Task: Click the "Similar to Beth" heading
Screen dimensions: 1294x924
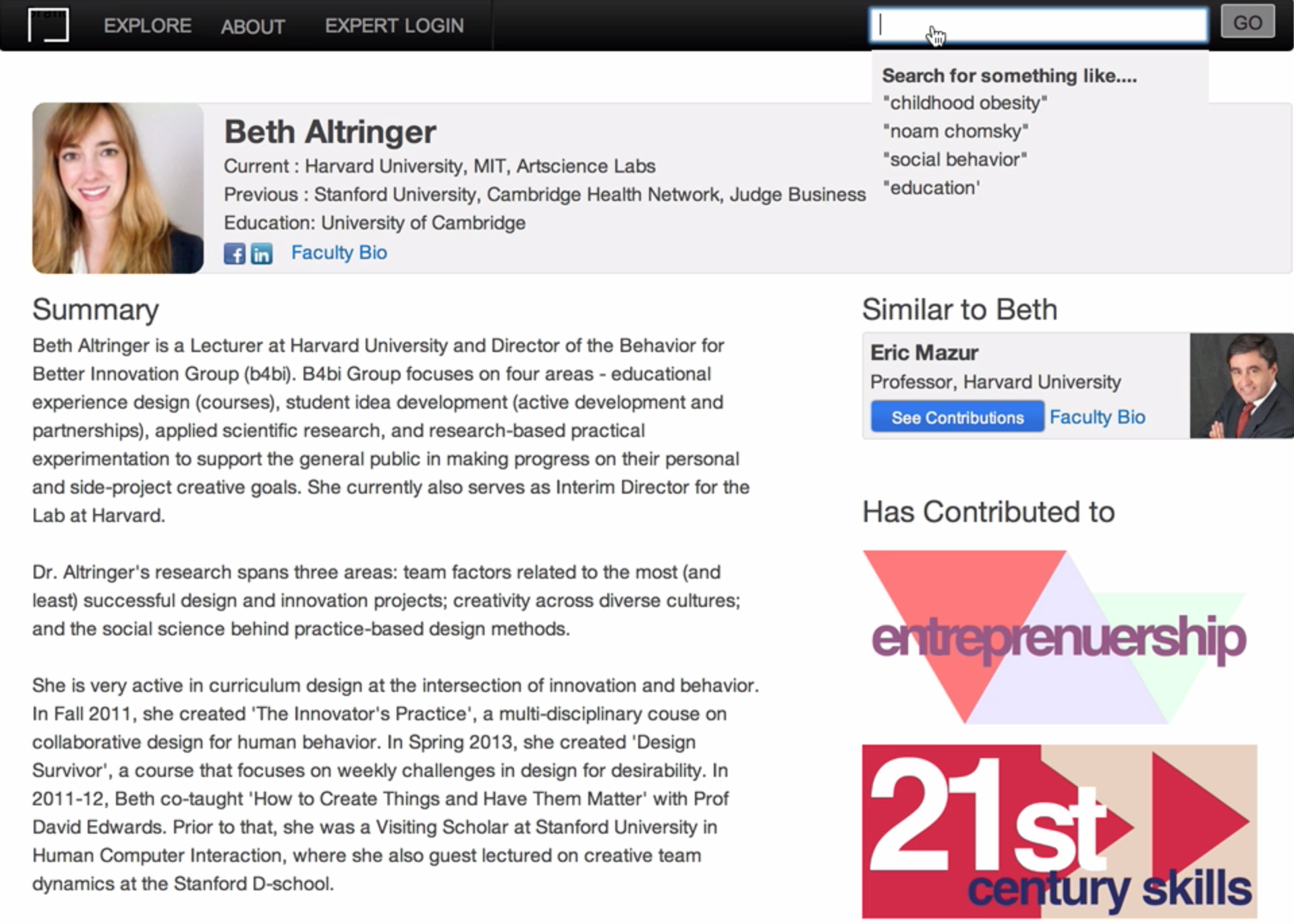Action: point(959,310)
